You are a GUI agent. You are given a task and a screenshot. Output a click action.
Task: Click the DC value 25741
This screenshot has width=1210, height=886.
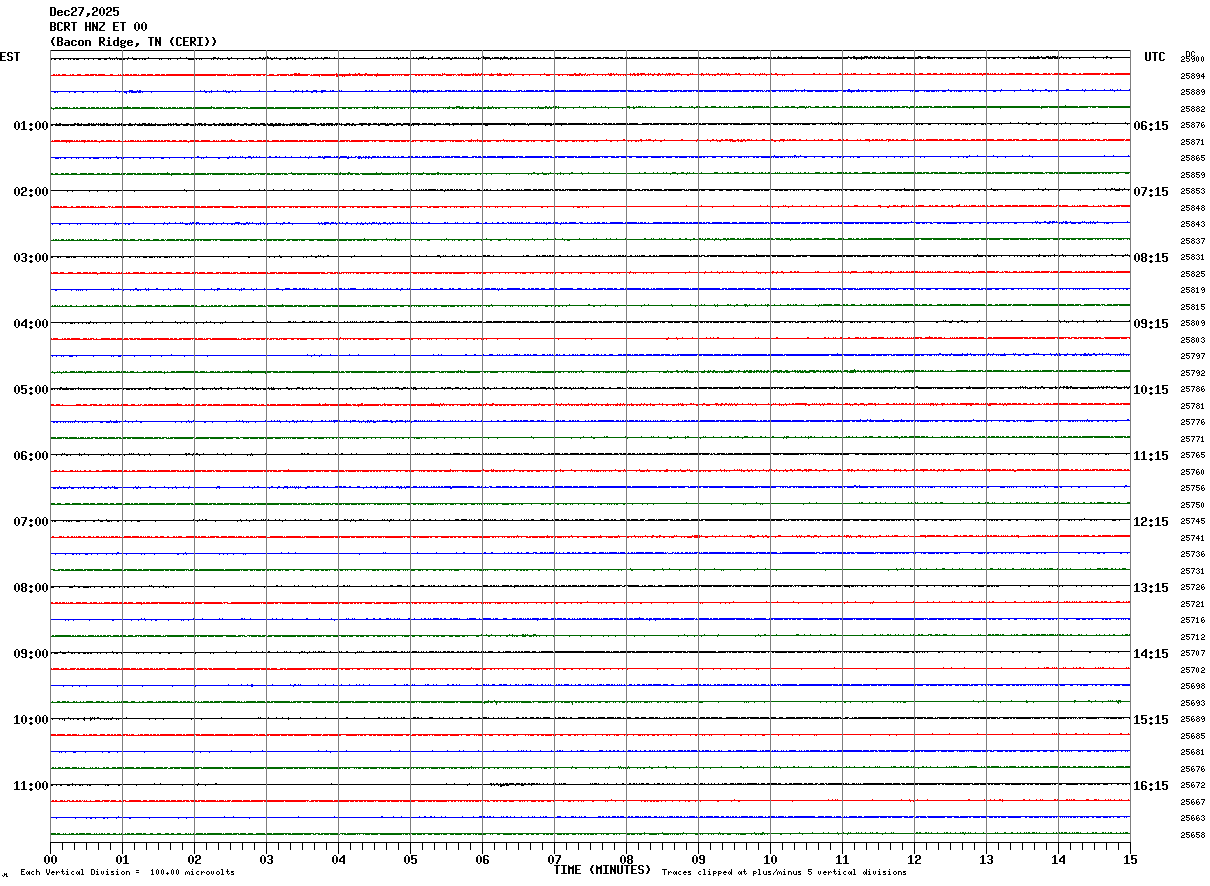(x=1192, y=538)
